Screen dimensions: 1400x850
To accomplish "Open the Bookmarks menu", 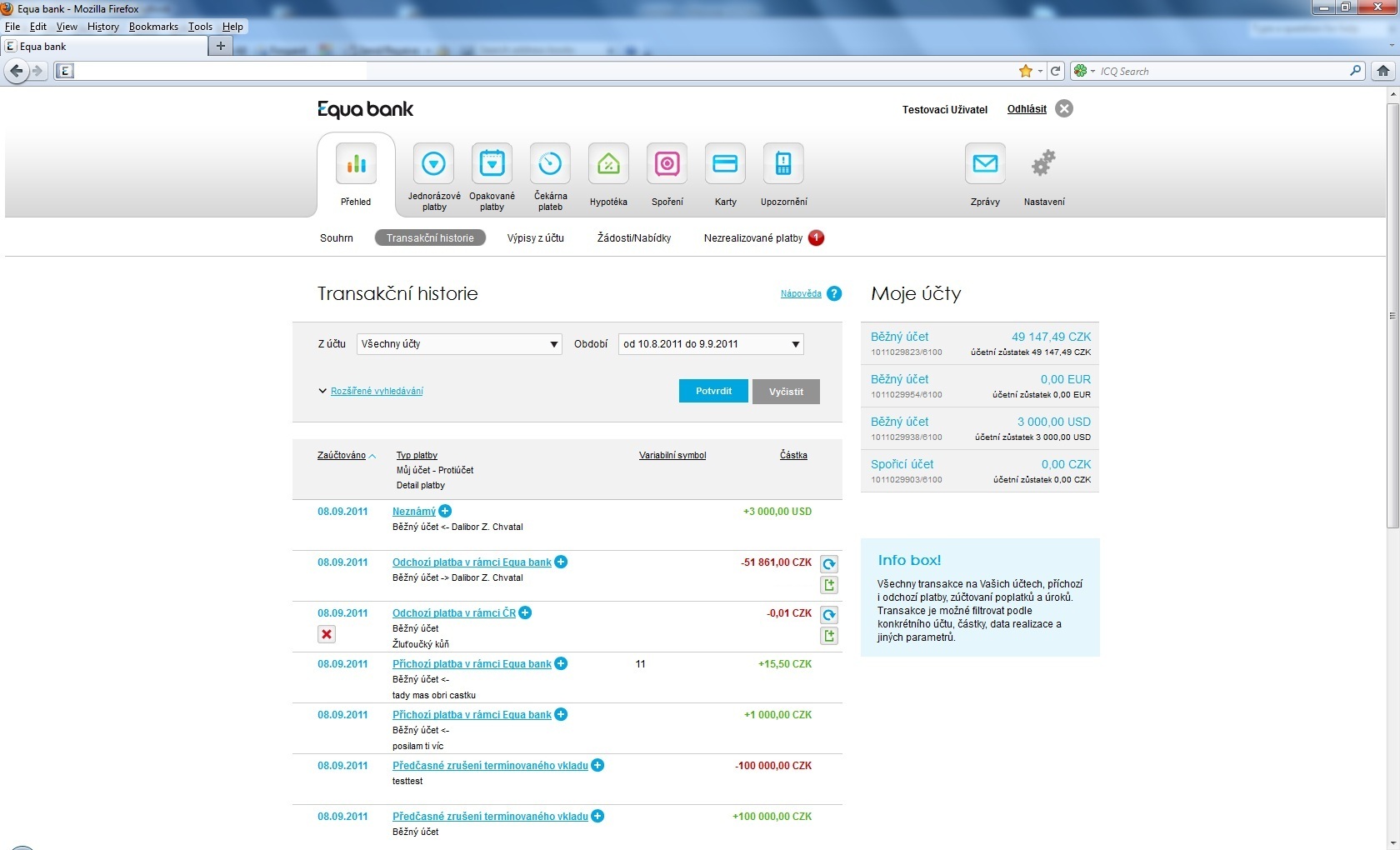I will pos(153,27).
